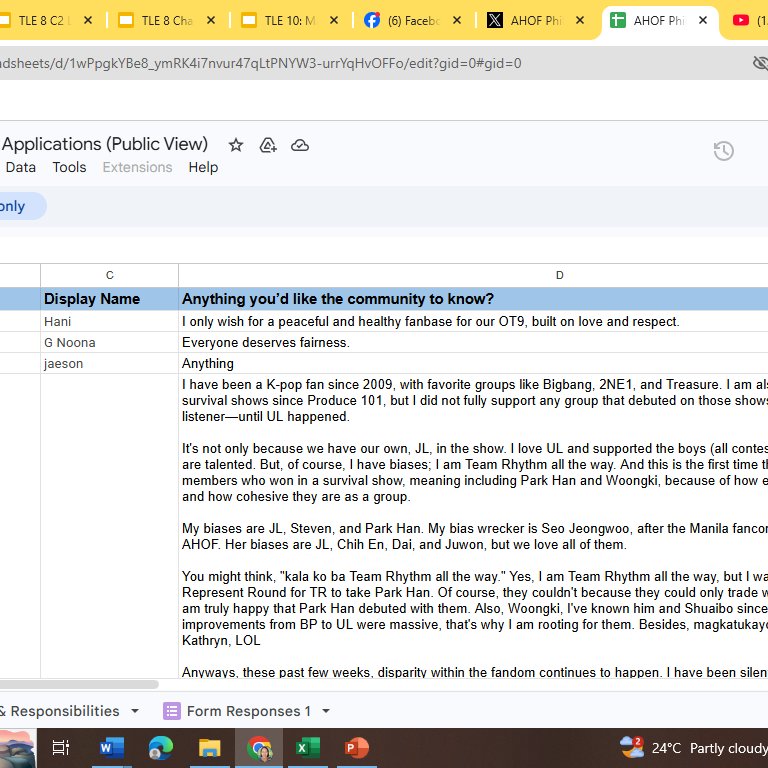The image size is (768, 768).
Task: Open Task View on the taskbar
Action: click(61, 748)
